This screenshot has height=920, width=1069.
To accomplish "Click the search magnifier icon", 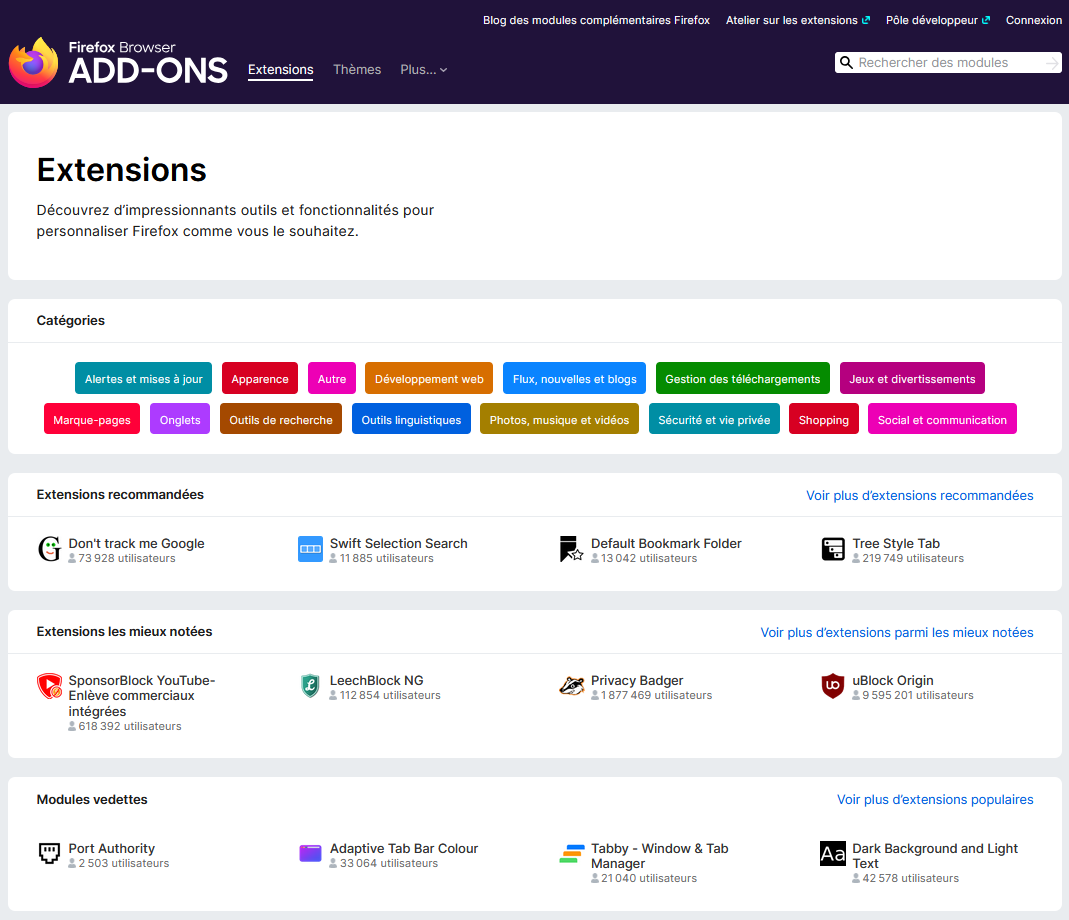I will click(846, 63).
